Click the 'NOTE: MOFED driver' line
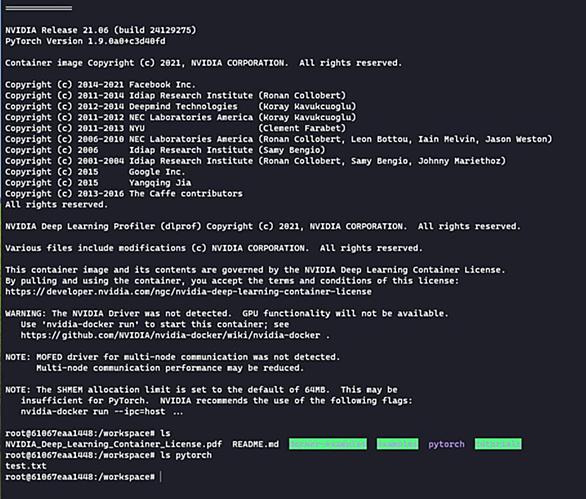The width and height of the screenshot is (586, 499). [172, 357]
